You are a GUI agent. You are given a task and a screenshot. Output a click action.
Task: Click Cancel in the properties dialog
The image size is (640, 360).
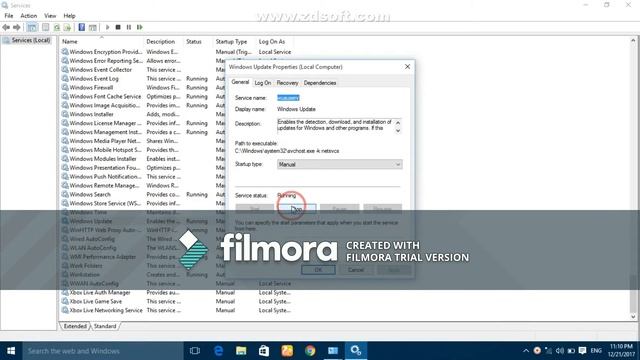(356, 270)
